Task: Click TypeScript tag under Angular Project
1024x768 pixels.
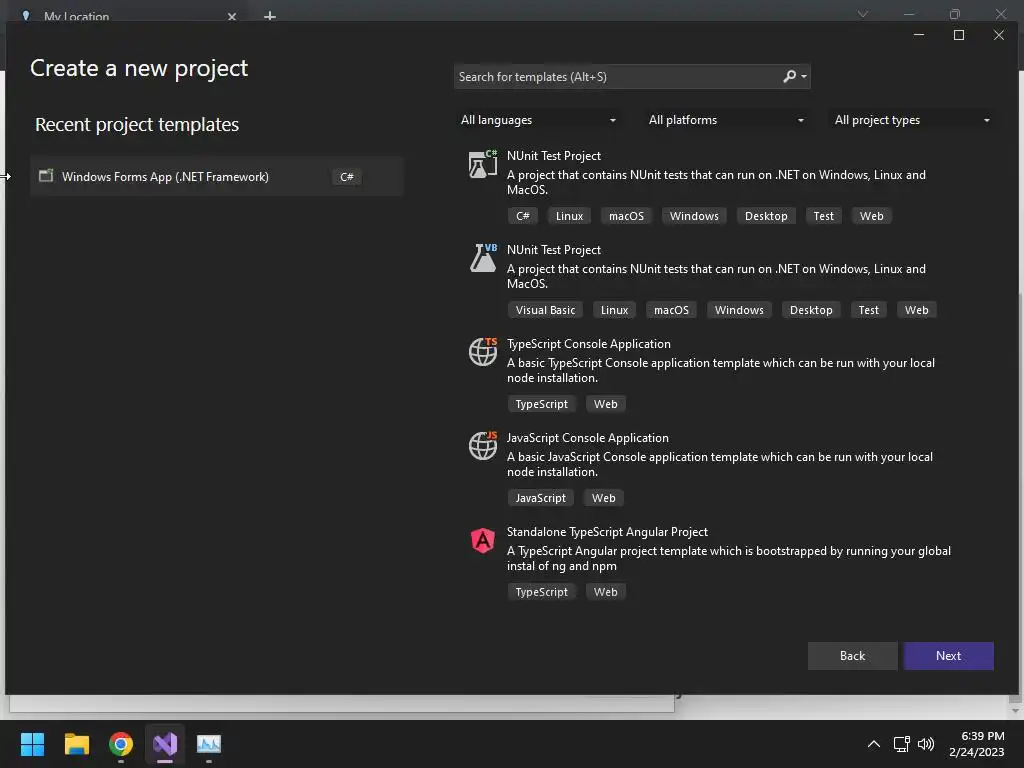Action: 541,592
